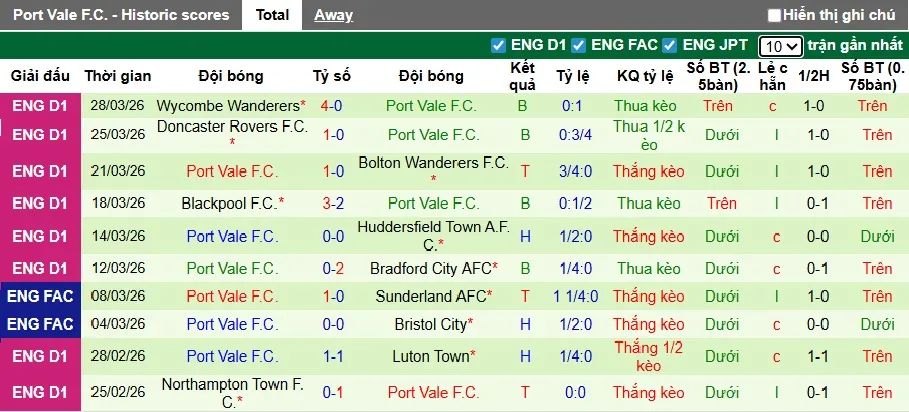Click the ENG FAC label dated 08/03/26
909x412 pixels.
tap(41, 296)
